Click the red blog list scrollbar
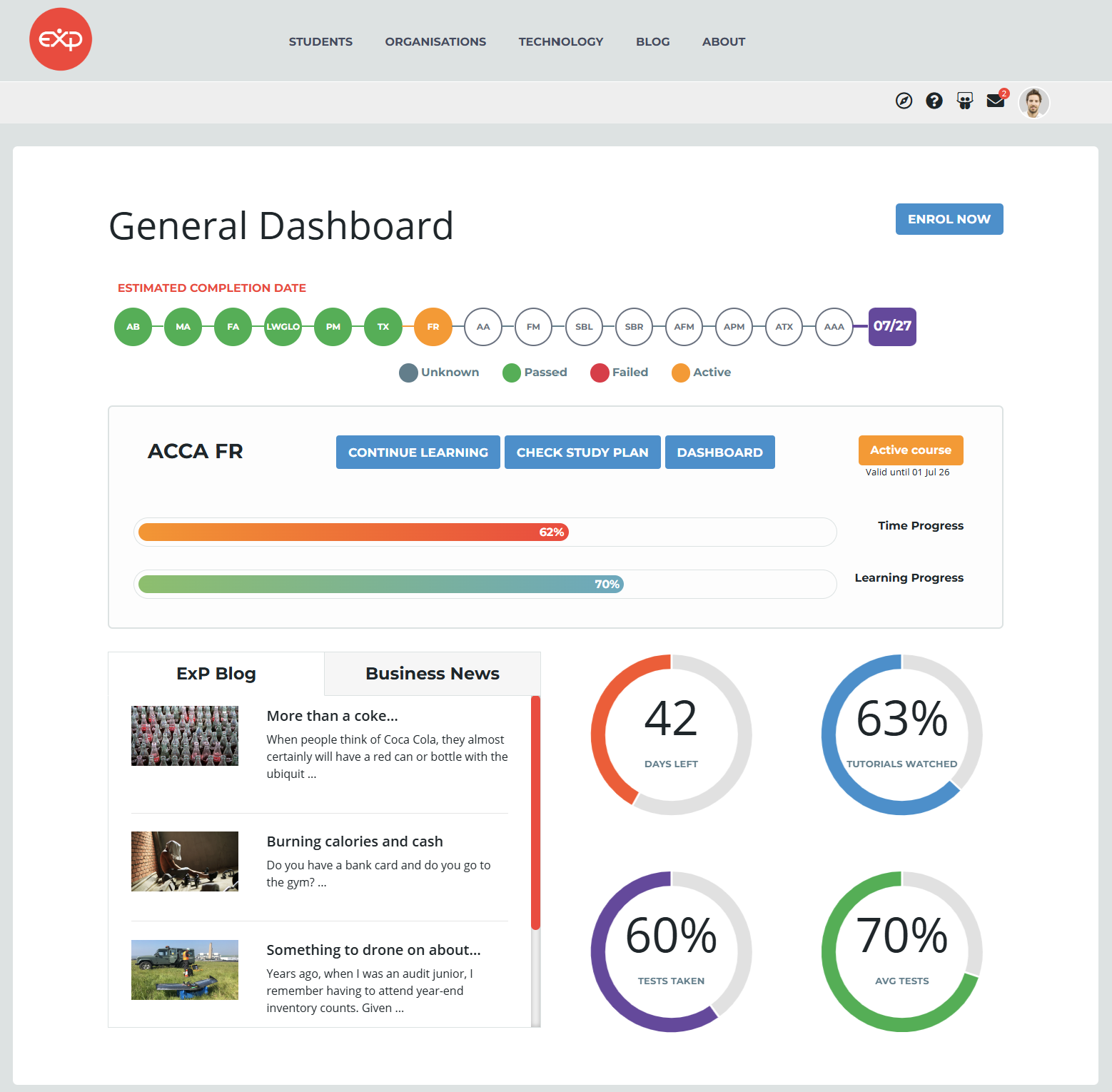Image resolution: width=1112 pixels, height=1092 pixels. [535, 812]
